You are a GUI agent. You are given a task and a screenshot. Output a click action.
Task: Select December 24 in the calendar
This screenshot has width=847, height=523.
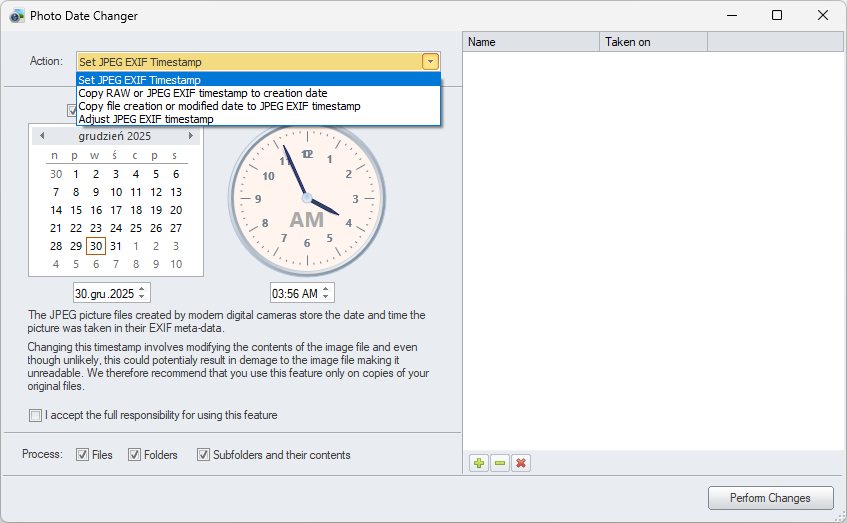click(116, 228)
